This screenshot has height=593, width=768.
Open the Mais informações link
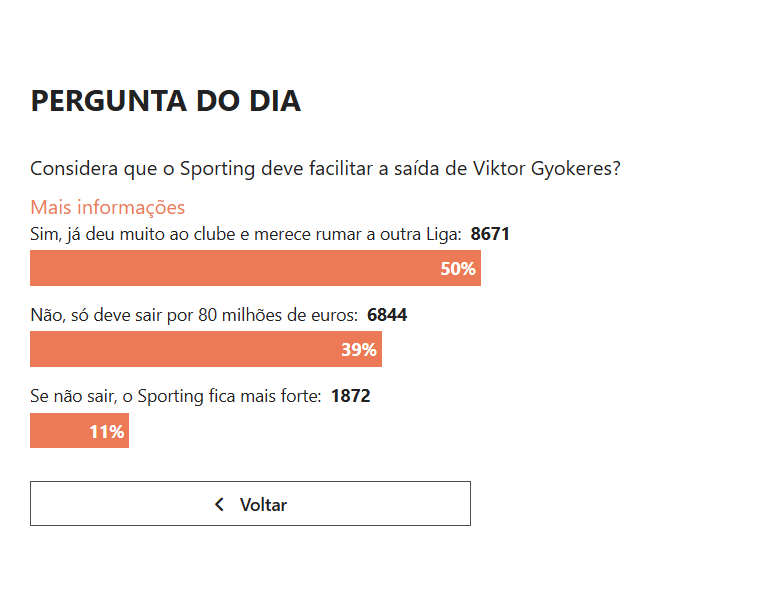coord(108,207)
